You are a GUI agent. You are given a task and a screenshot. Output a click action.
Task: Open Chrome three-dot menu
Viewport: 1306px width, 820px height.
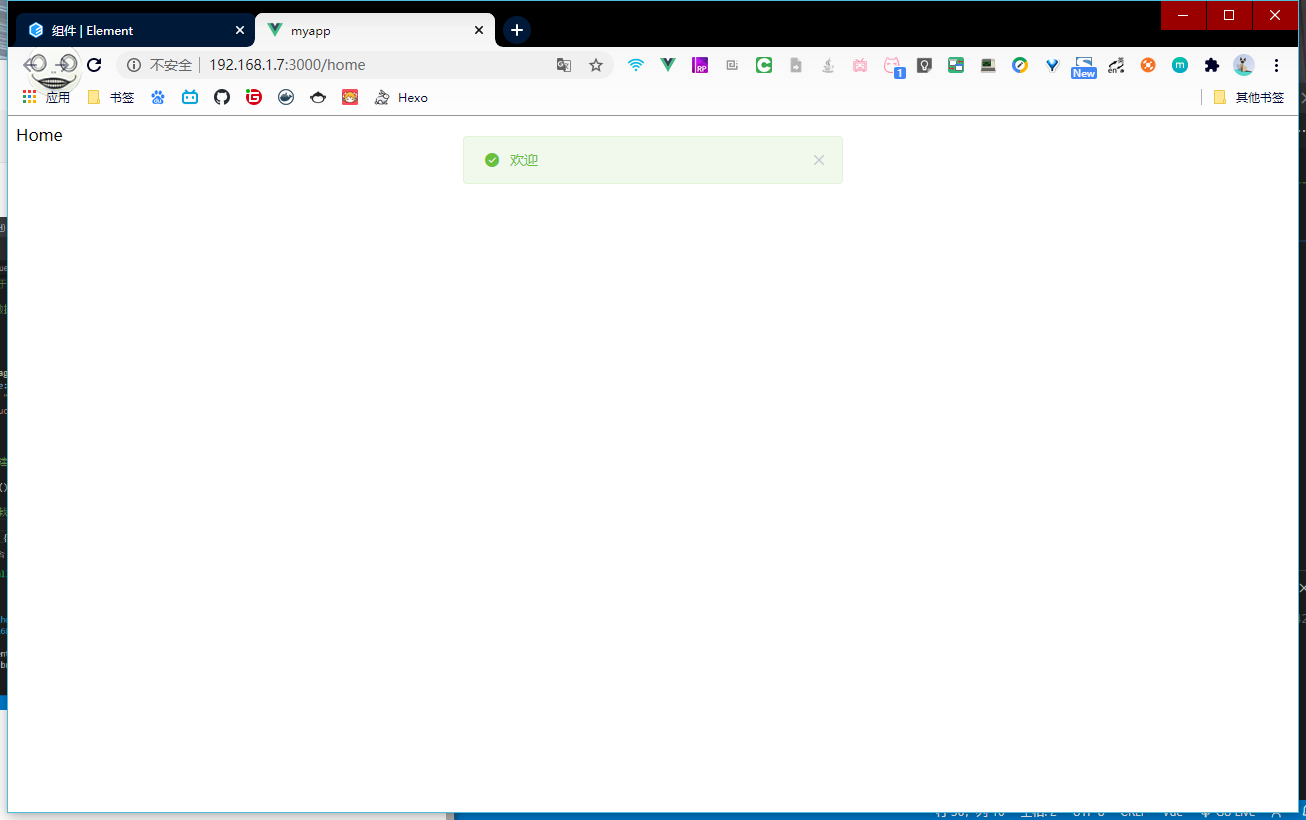coord(1276,65)
